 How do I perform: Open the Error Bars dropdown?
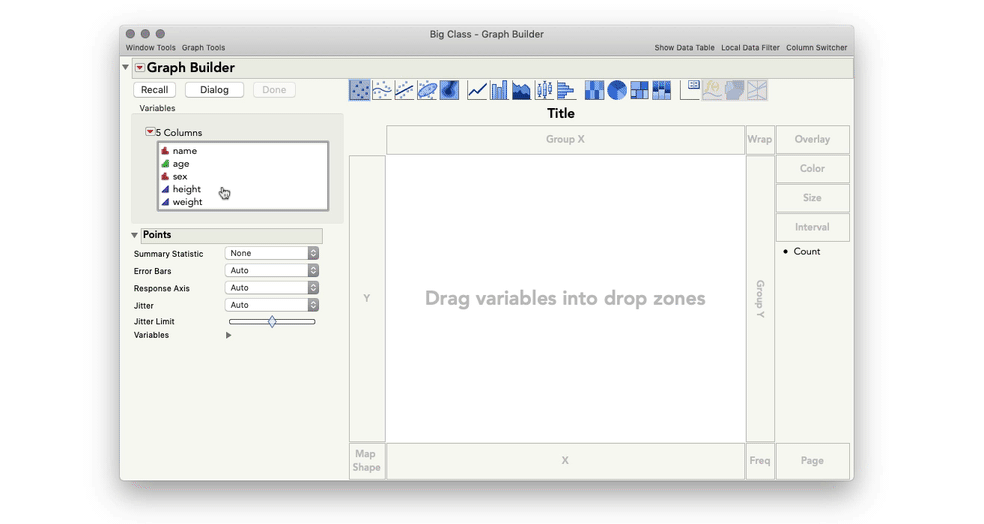point(271,270)
